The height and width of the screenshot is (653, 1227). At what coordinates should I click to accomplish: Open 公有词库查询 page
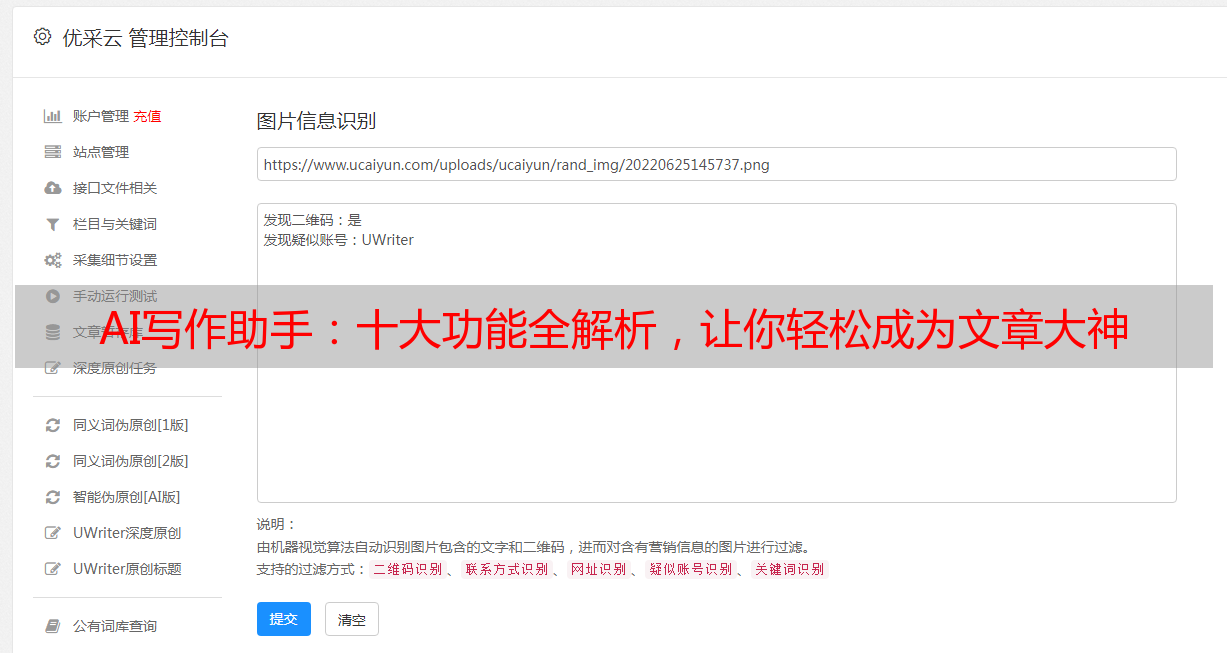(x=115, y=626)
